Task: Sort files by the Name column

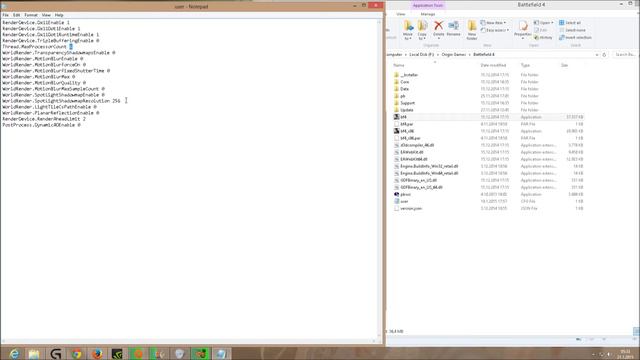Action: pyautogui.click(x=399, y=65)
